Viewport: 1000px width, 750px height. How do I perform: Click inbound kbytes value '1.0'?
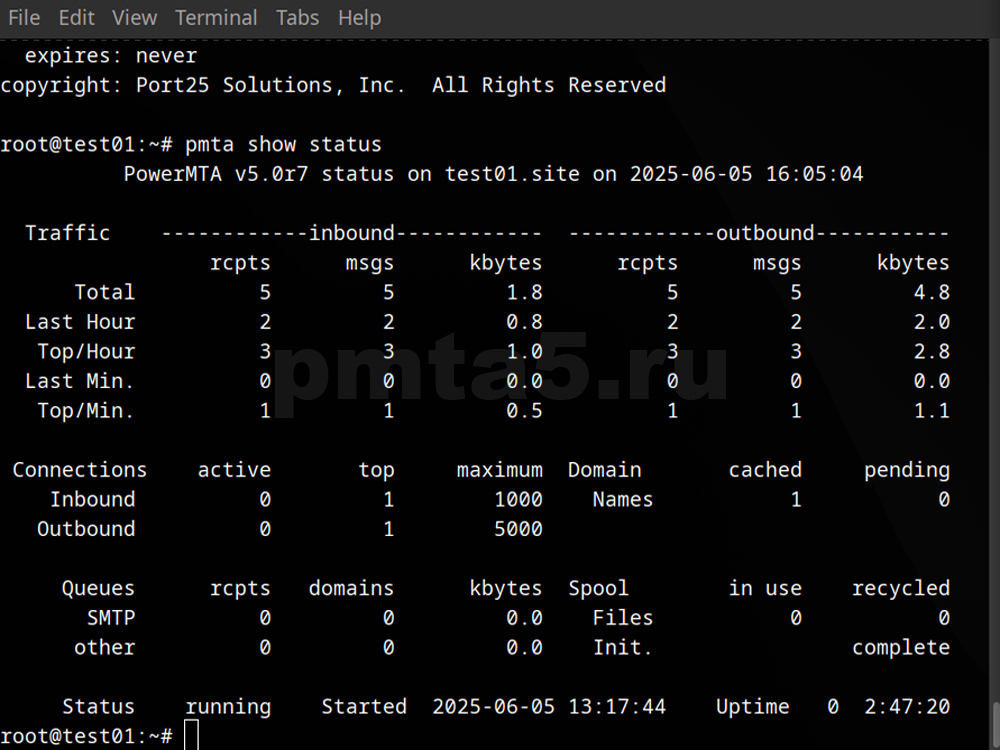[x=524, y=352]
